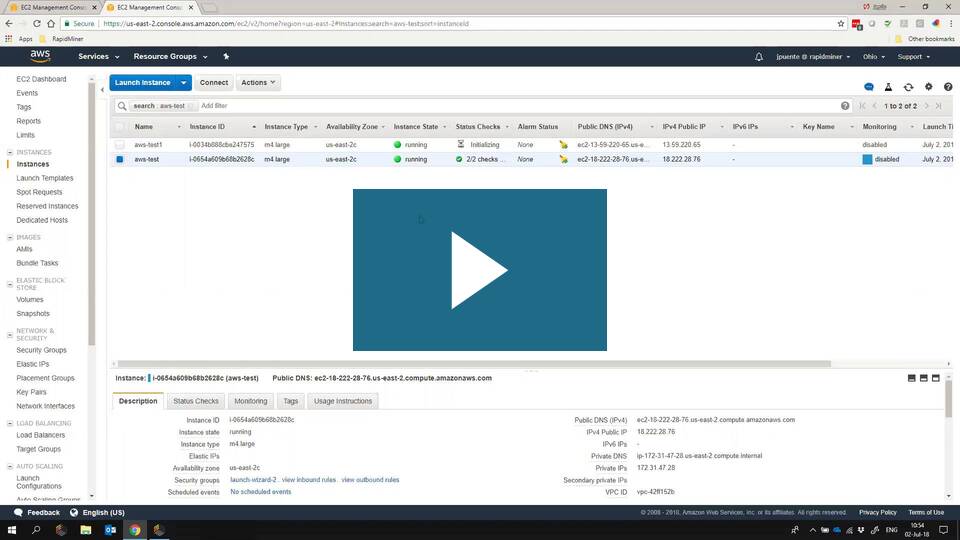Open the Ohio region selector
The image size is (960, 540).
[874, 56]
